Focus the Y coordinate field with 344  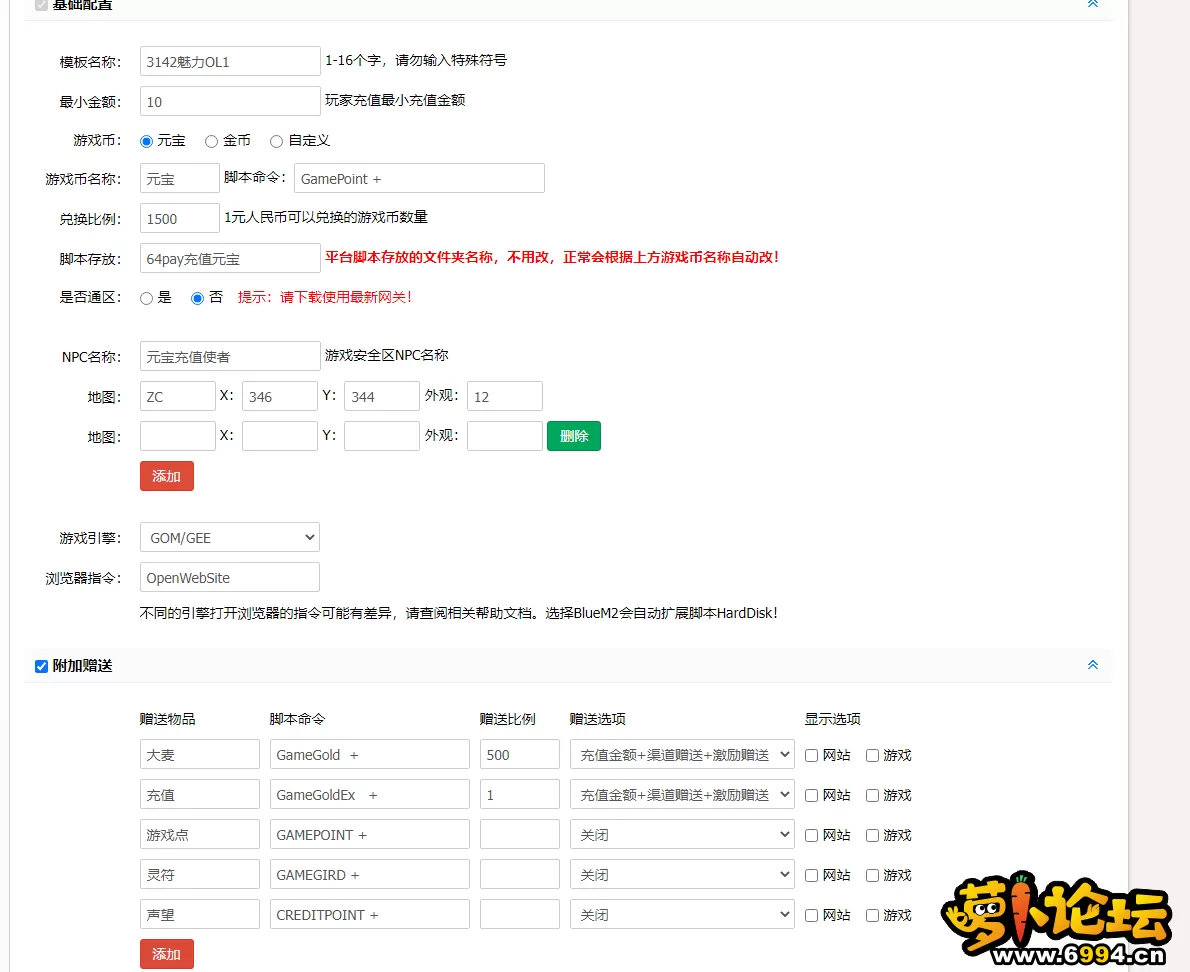coord(382,396)
